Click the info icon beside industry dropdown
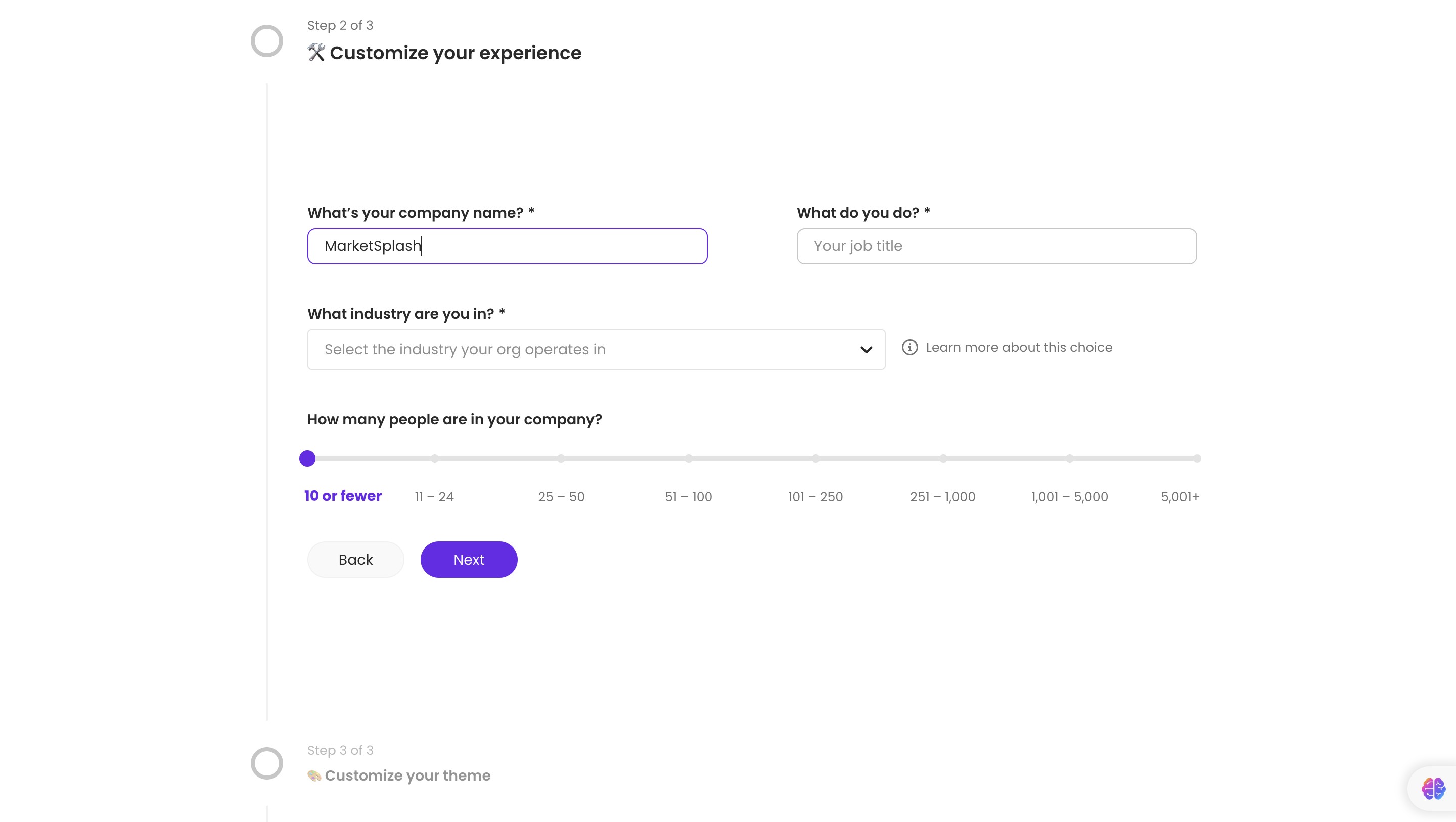1456x822 pixels. 909,347
